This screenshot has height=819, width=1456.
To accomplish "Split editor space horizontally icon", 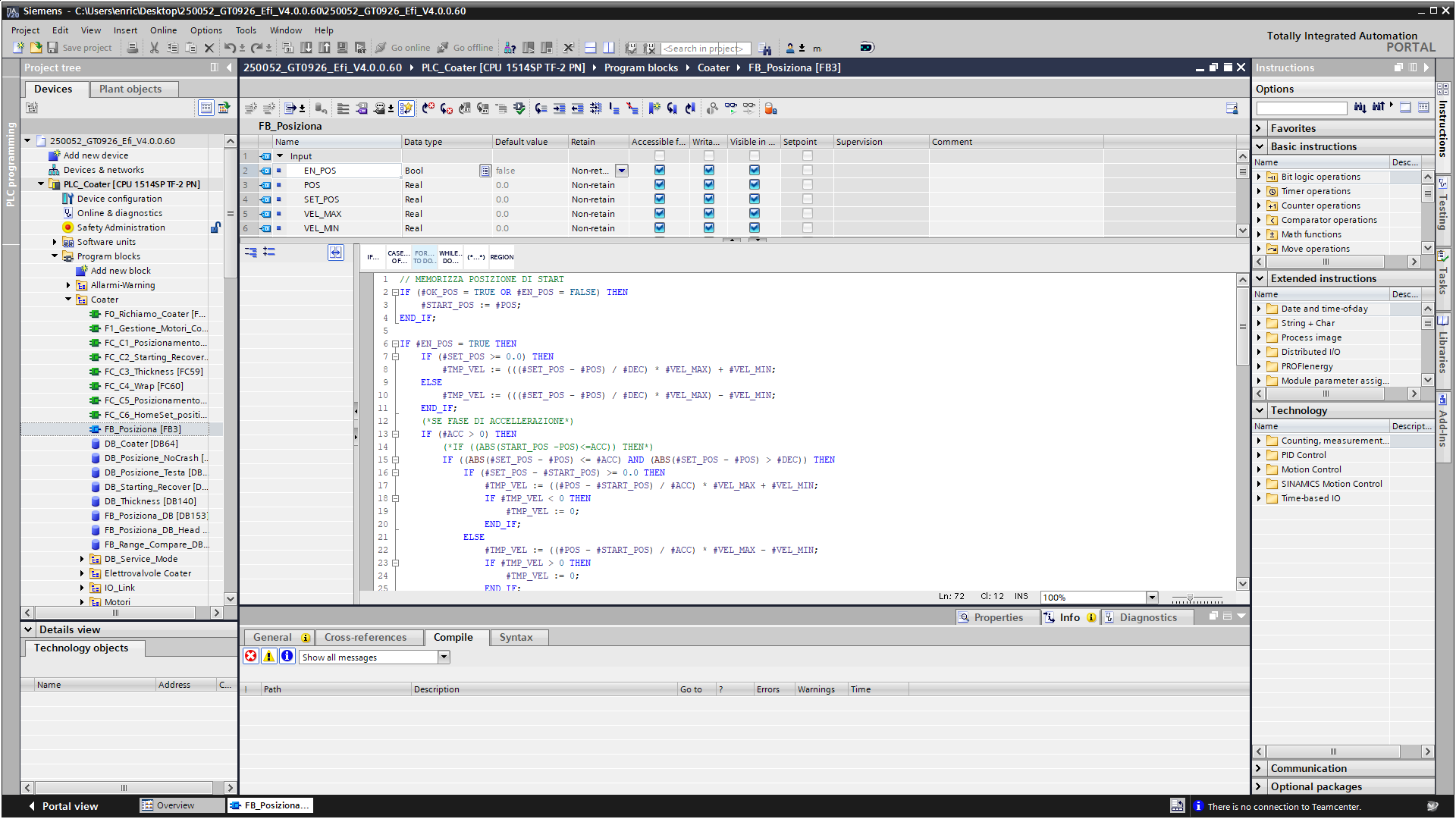I will (591, 48).
